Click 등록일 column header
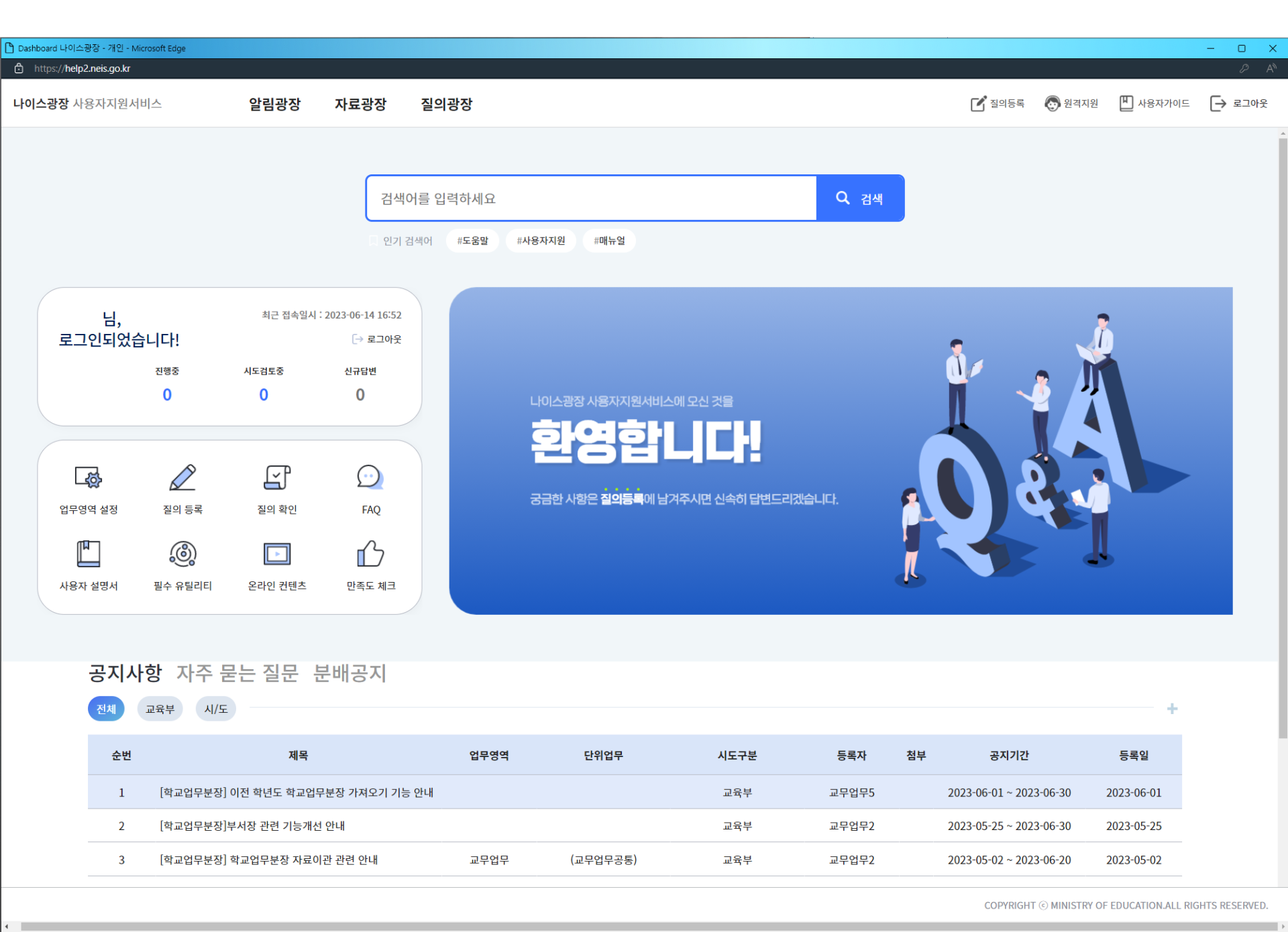Image resolution: width=1288 pixels, height=932 pixels. point(1134,755)
